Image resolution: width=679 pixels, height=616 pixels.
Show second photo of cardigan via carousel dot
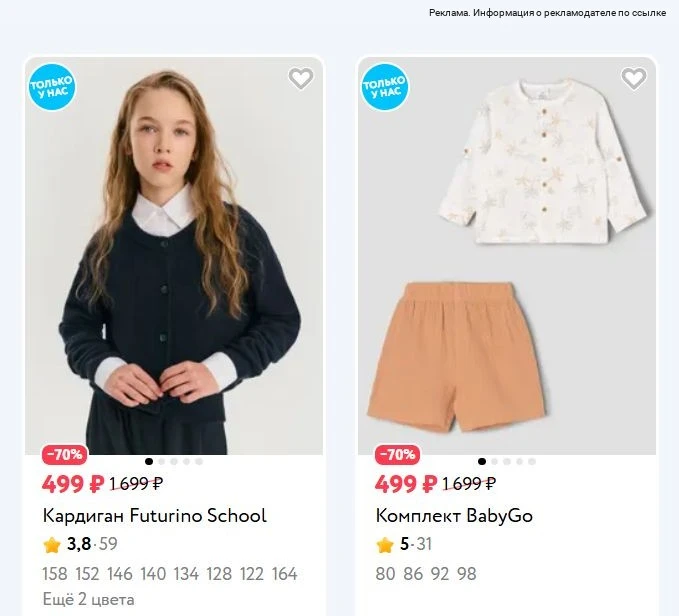[162, 461]
